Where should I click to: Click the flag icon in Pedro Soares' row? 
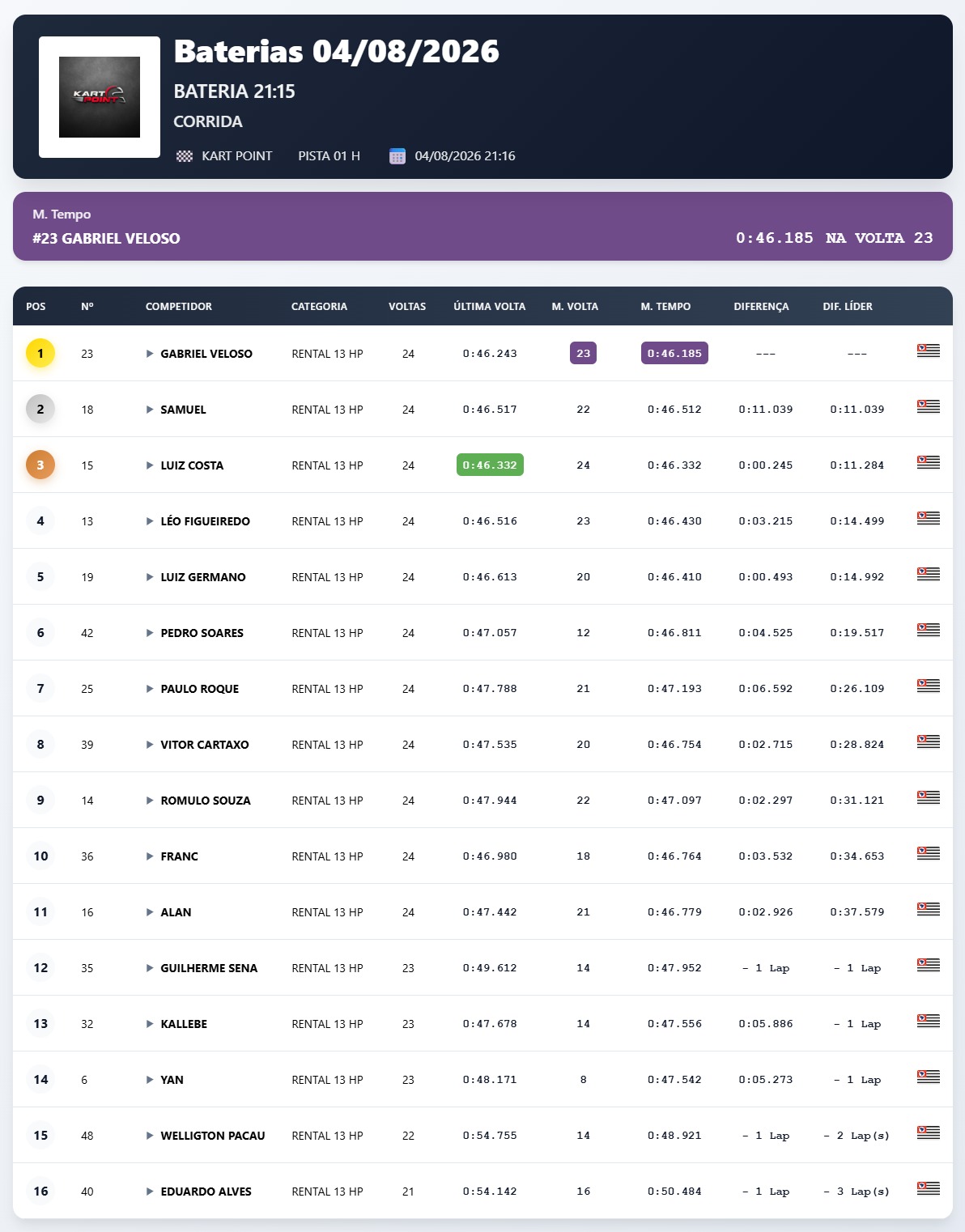928,630
